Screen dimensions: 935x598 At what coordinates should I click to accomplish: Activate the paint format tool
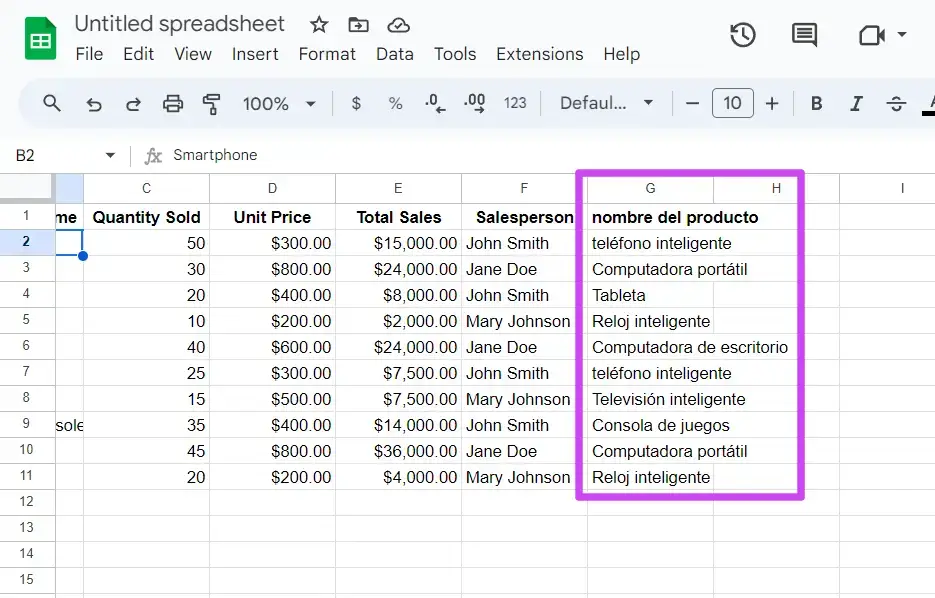(211, 104)
